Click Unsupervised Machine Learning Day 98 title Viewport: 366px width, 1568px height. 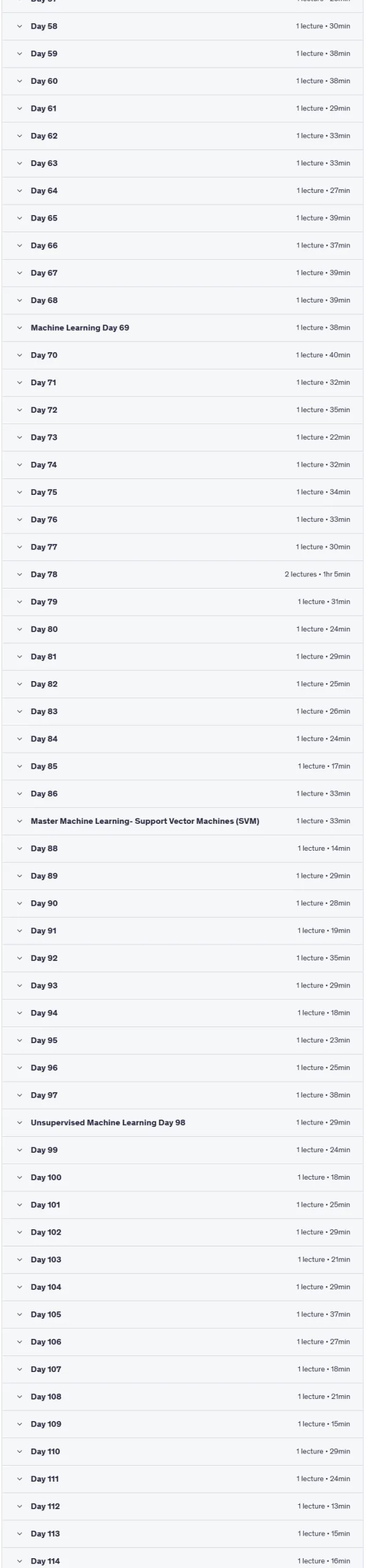[108, 1123]
